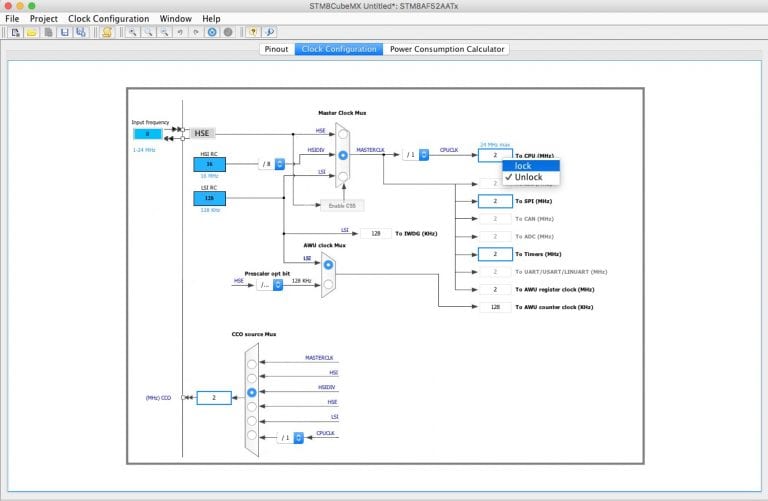
Task: Click the middle magnifier zoom icon in toolbar
Action: [x=148, y=32]
